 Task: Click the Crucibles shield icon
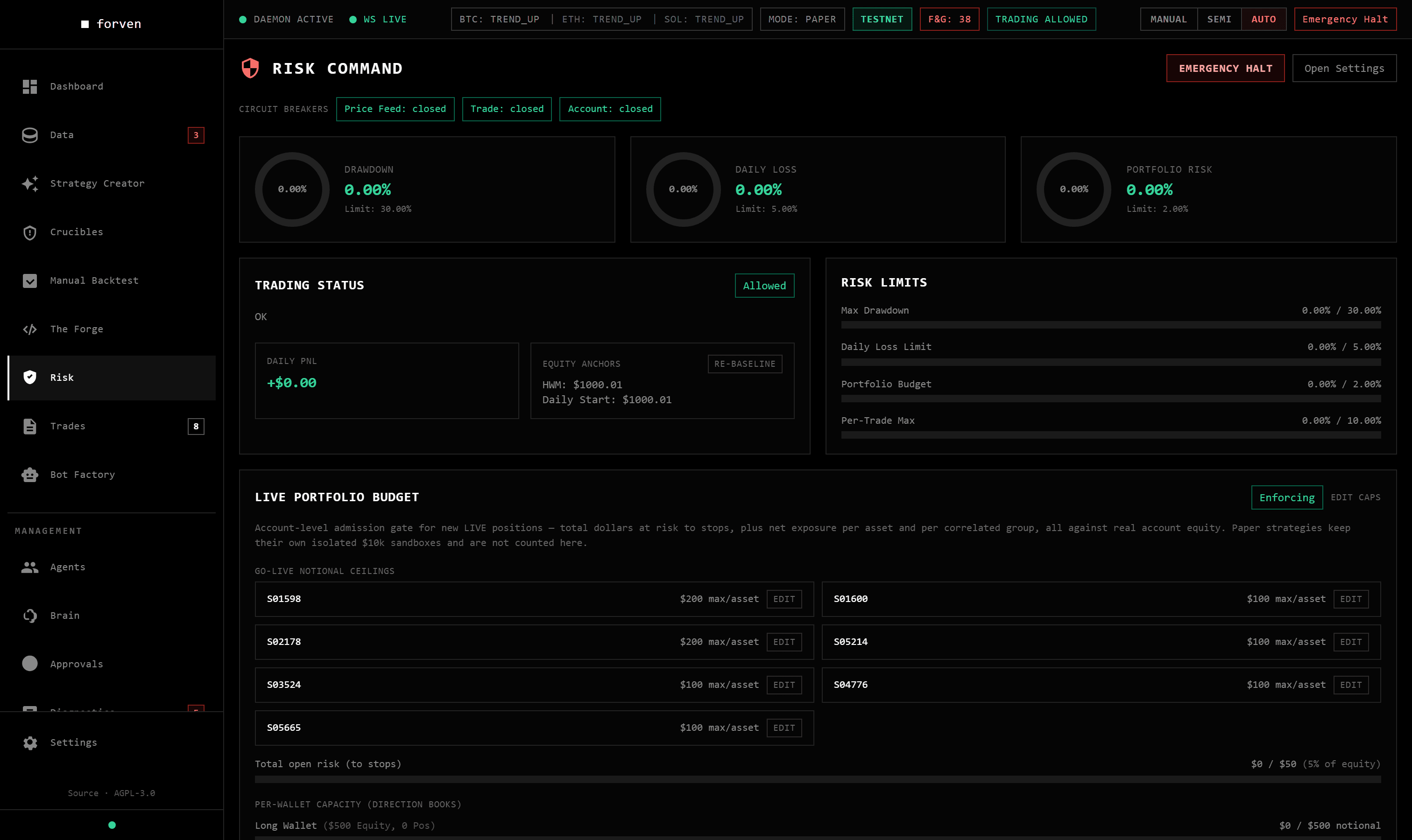point(29,233)
